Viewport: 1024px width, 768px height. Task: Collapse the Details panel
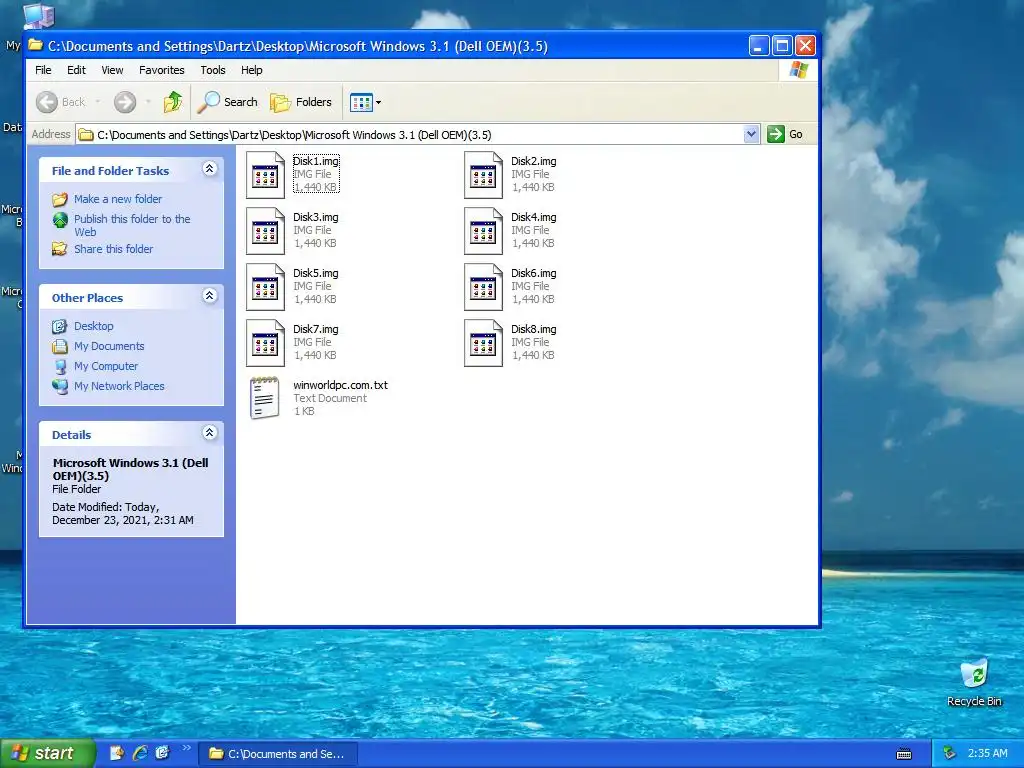click(x=210, y=433)
